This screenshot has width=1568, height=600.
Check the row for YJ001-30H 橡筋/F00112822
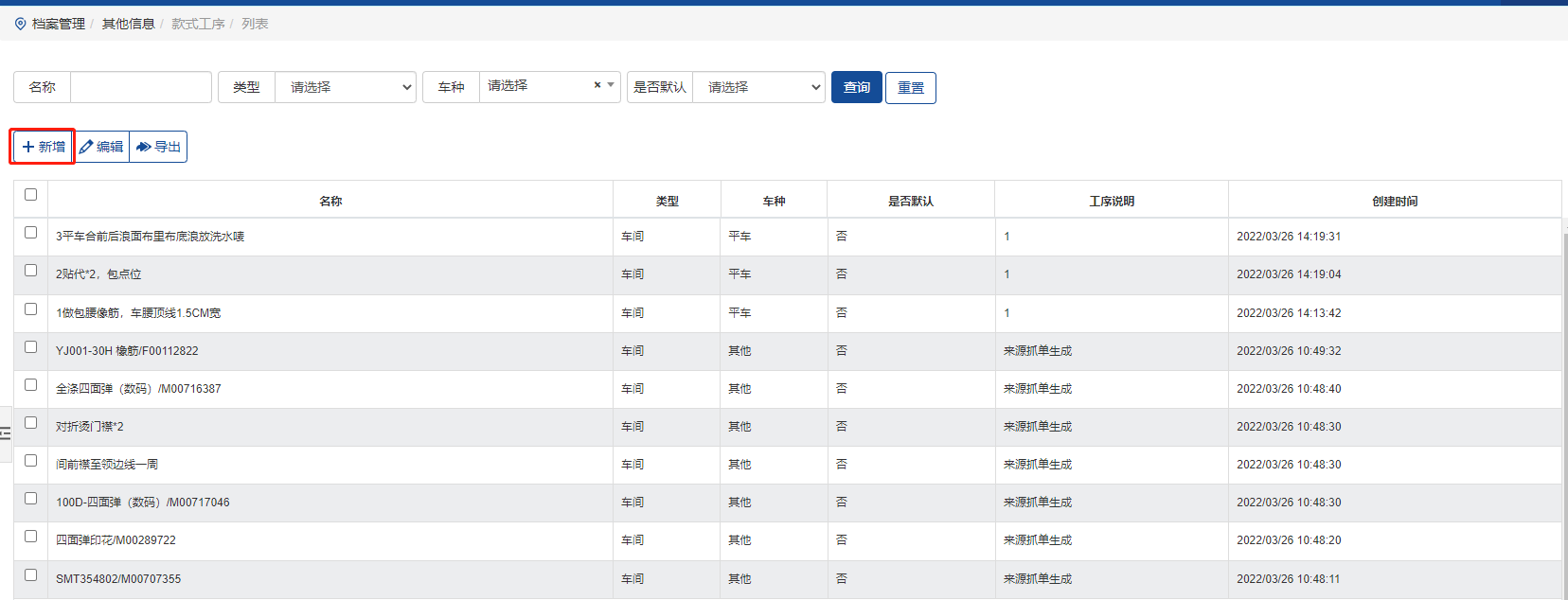(30, 347)
